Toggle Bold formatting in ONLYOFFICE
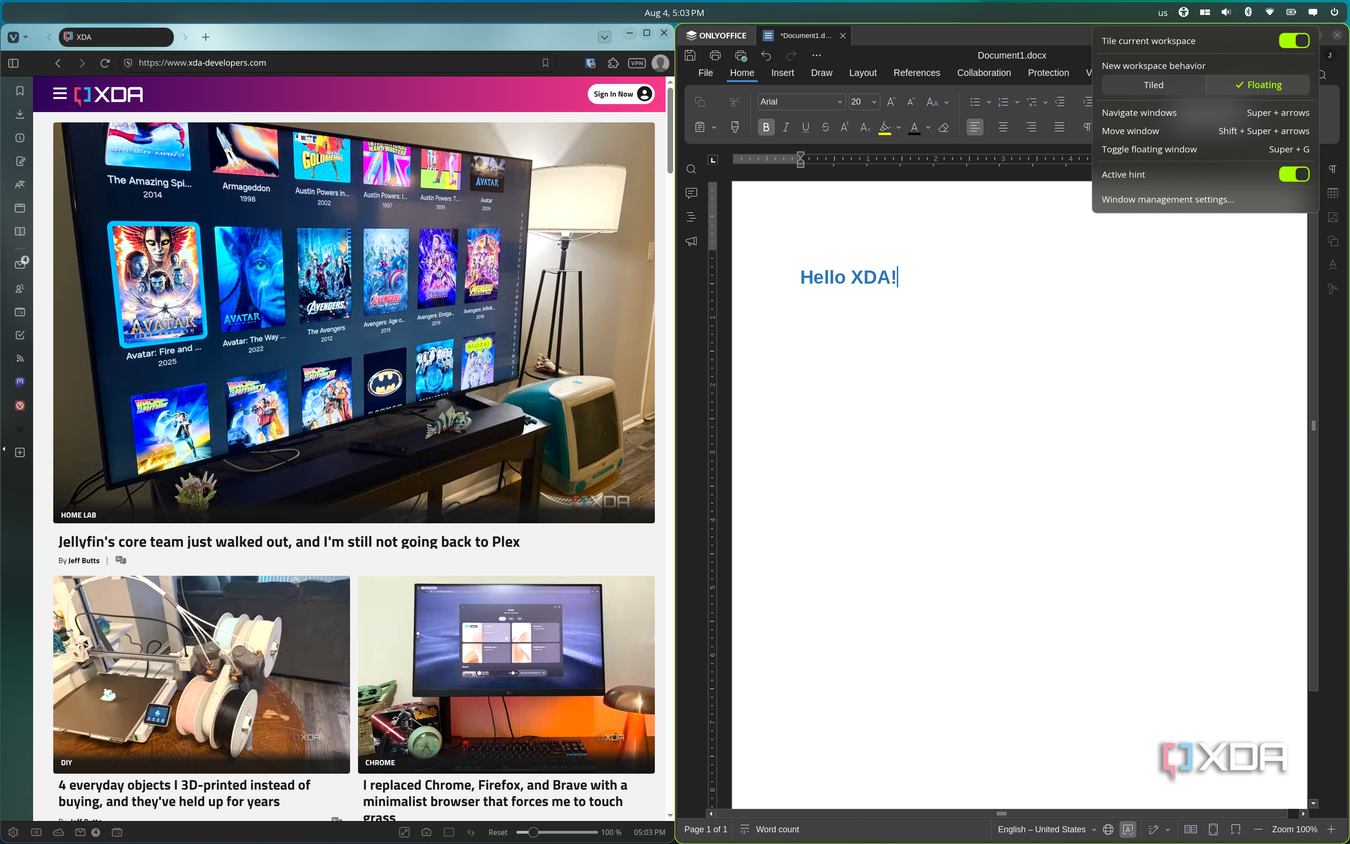1350x844 pixels. [766, 127]
